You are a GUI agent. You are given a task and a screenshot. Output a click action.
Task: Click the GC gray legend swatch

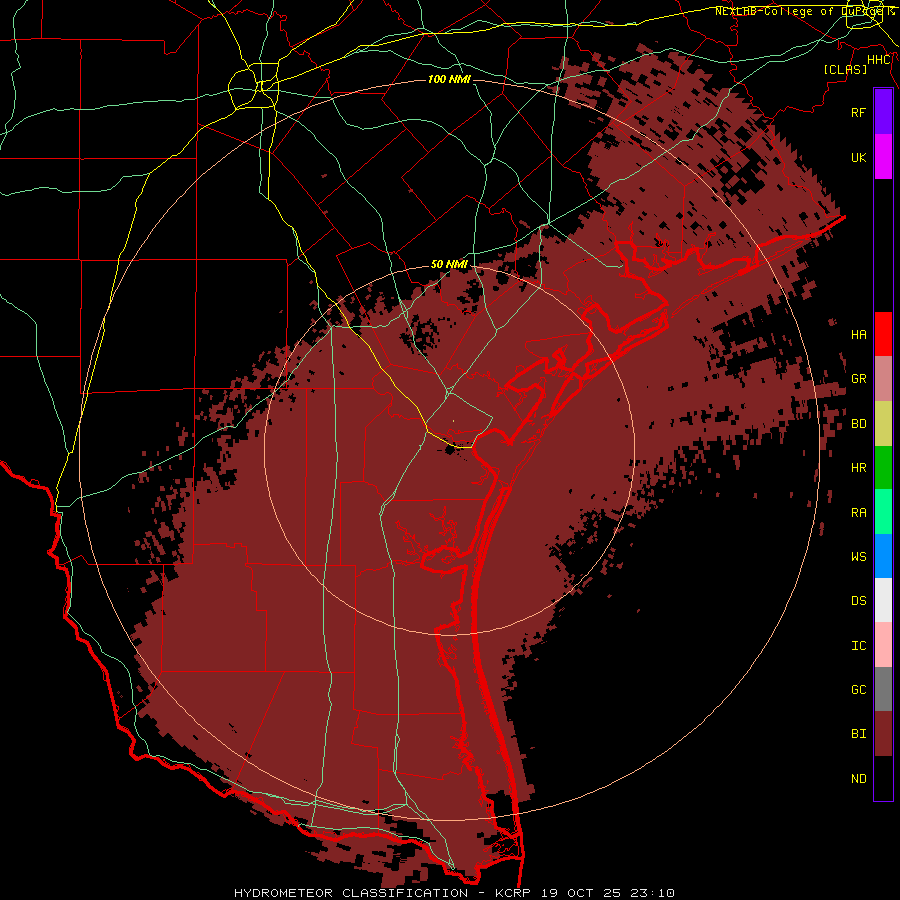883,689
